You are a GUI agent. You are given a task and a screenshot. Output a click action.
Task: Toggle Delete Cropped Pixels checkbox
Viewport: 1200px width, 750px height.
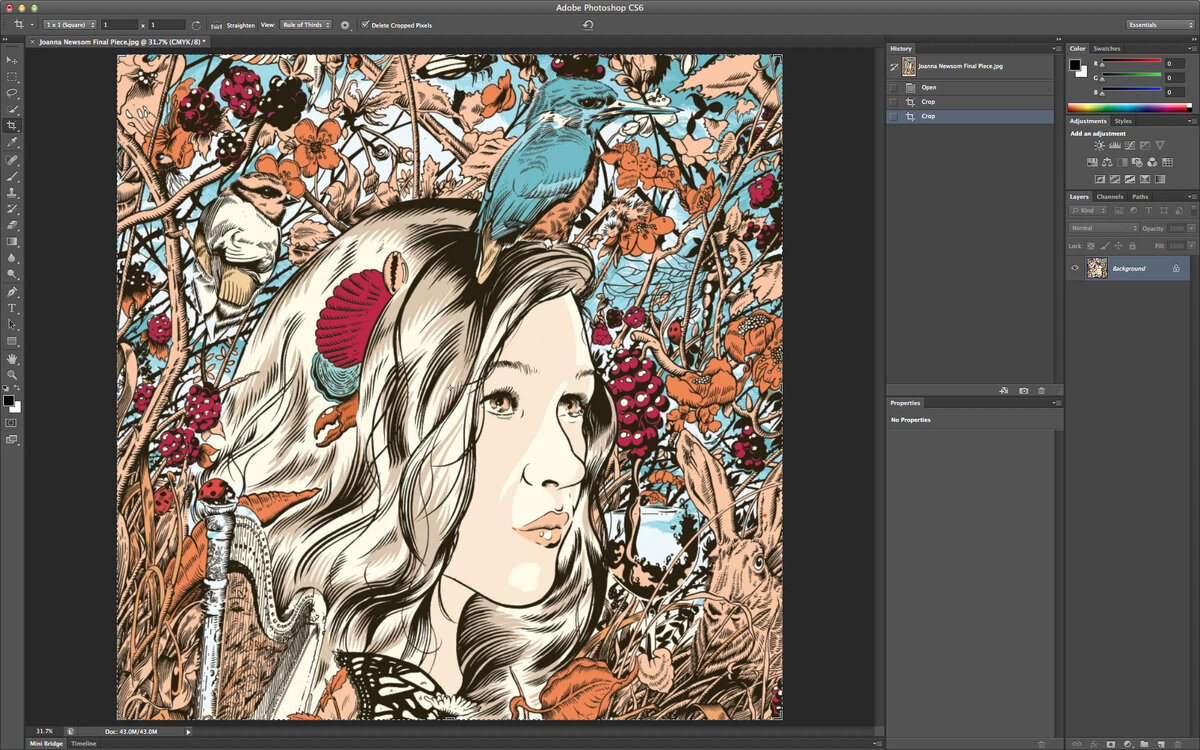365,24
